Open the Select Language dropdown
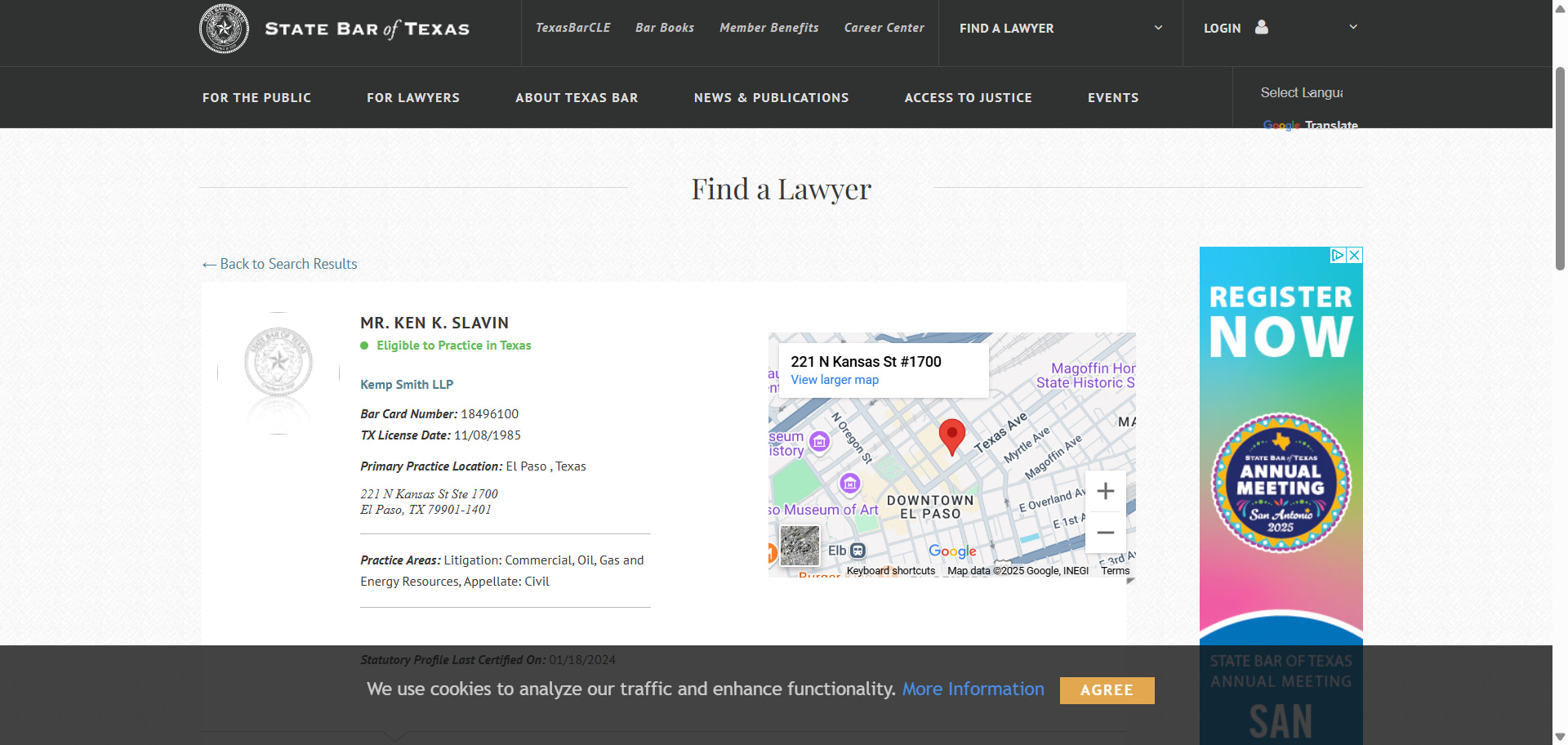1568x745 pixels. point(1302,92)
